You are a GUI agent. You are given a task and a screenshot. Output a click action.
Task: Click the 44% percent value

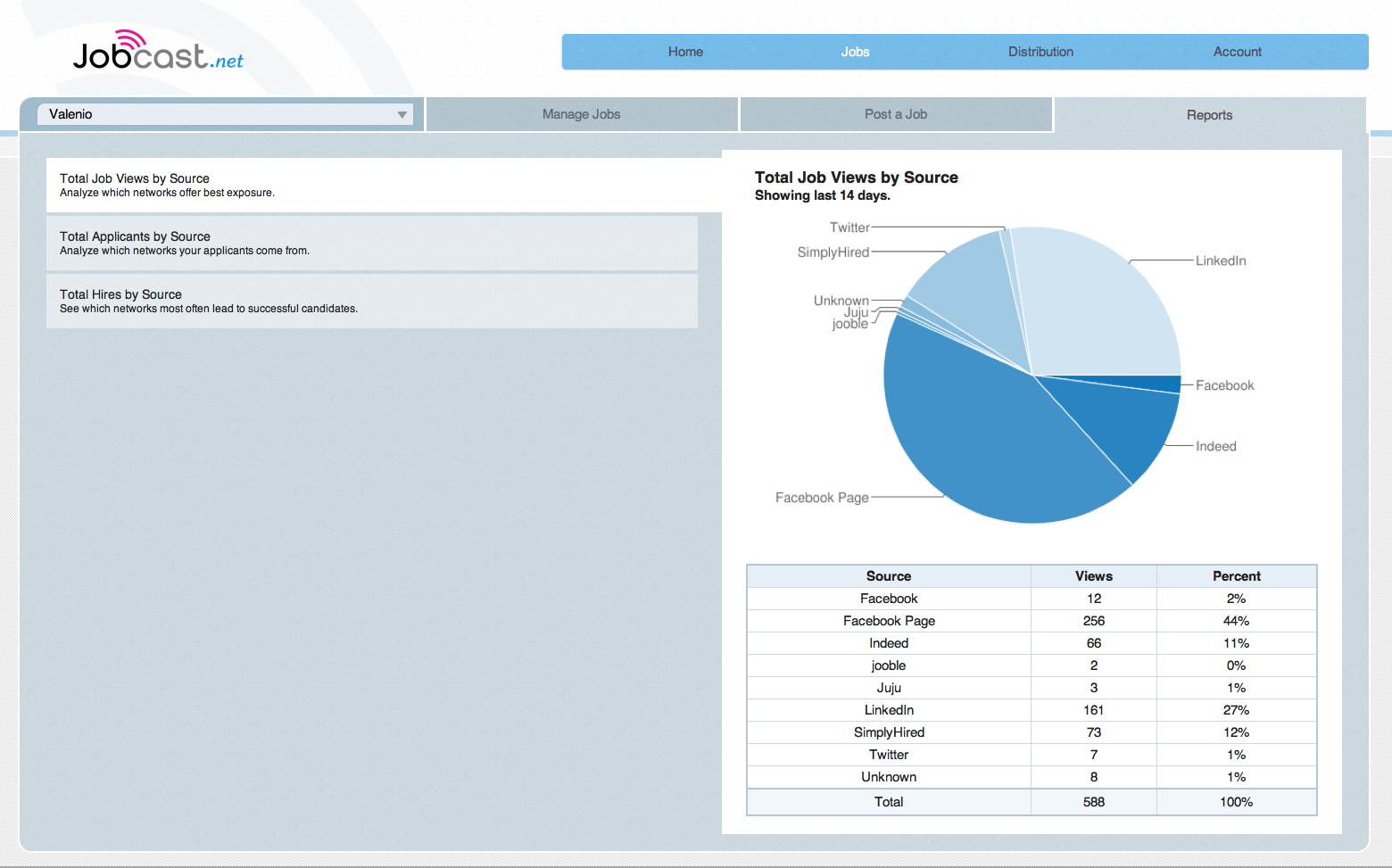[x=1237, y=621]
